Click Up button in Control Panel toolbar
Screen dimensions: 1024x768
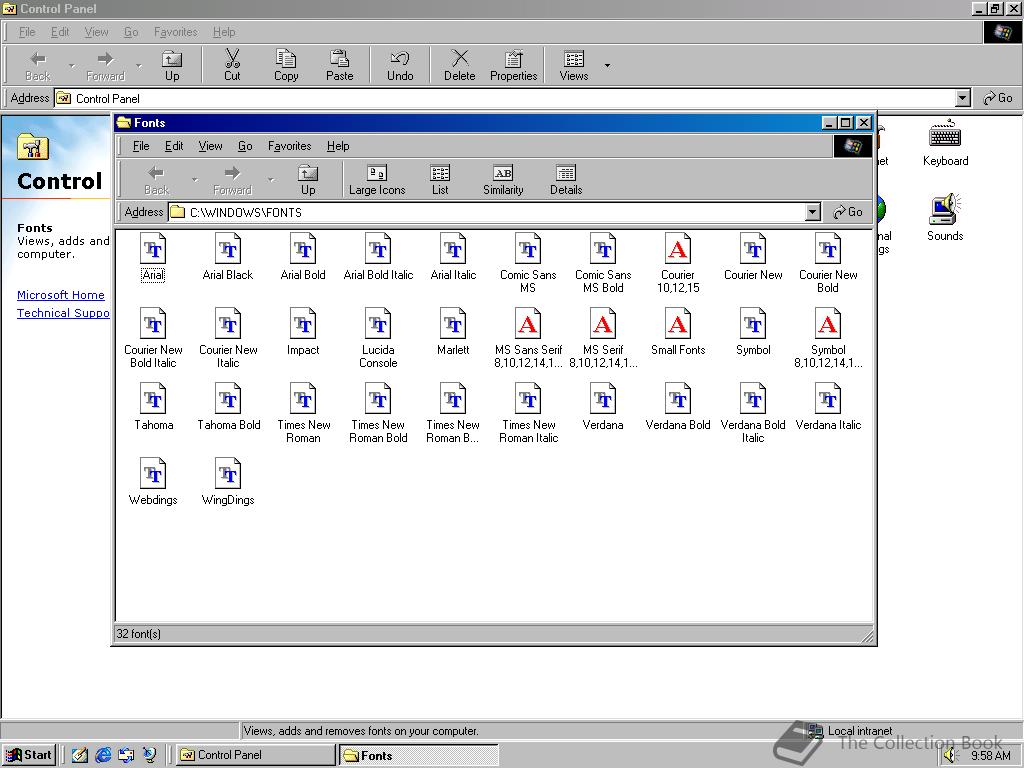coord(172,65)
